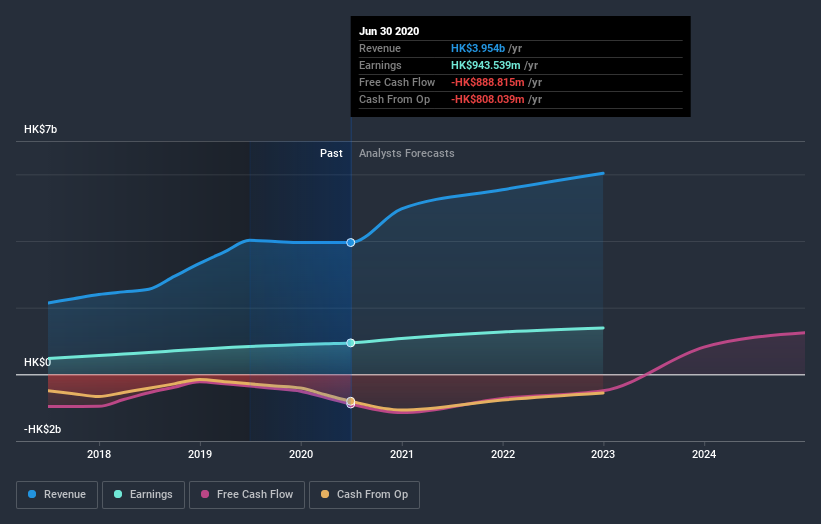Toggle the Earnings legend button
The image size is (821, 524).
tap(143, 495)
